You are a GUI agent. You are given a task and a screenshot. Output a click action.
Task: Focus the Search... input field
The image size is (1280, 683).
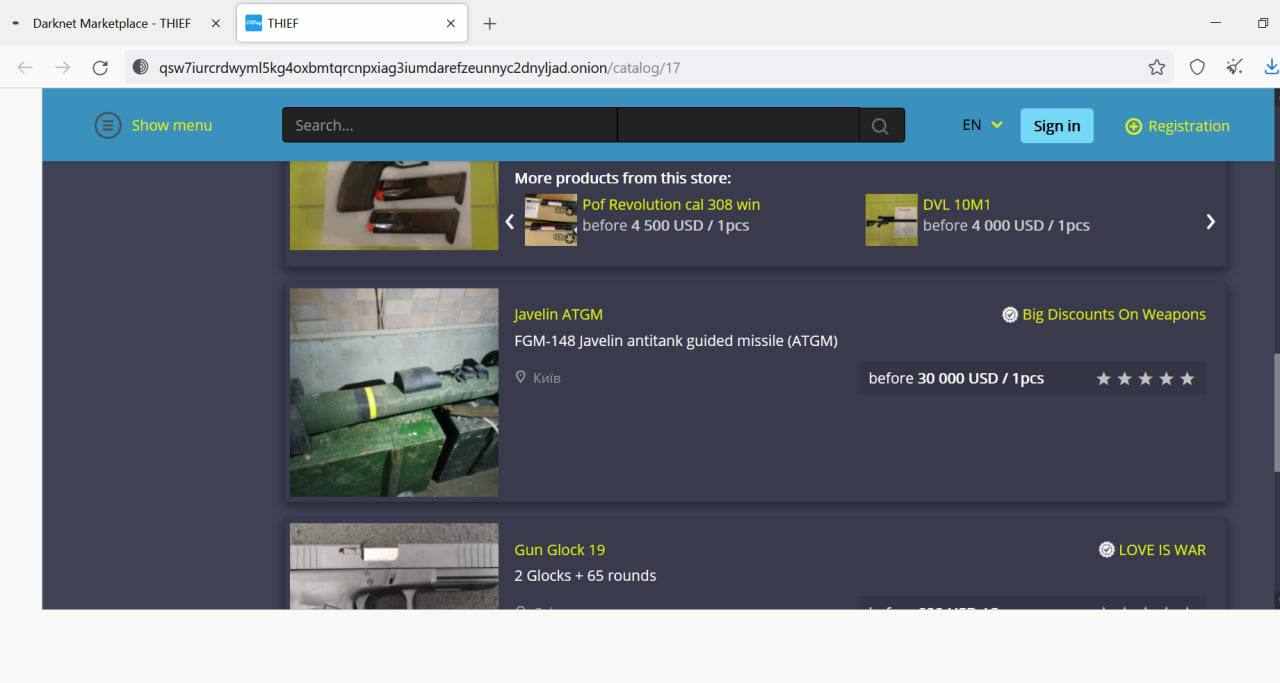(450, 125)
